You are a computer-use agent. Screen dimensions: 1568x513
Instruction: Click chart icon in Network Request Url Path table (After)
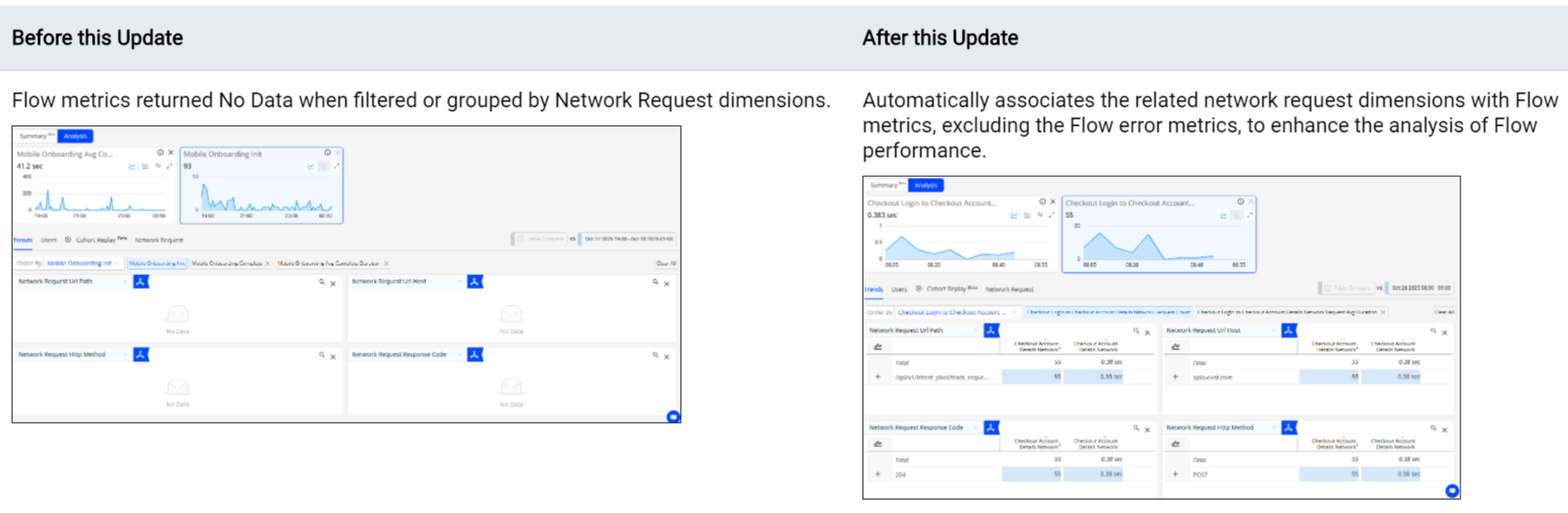[878, 346]
